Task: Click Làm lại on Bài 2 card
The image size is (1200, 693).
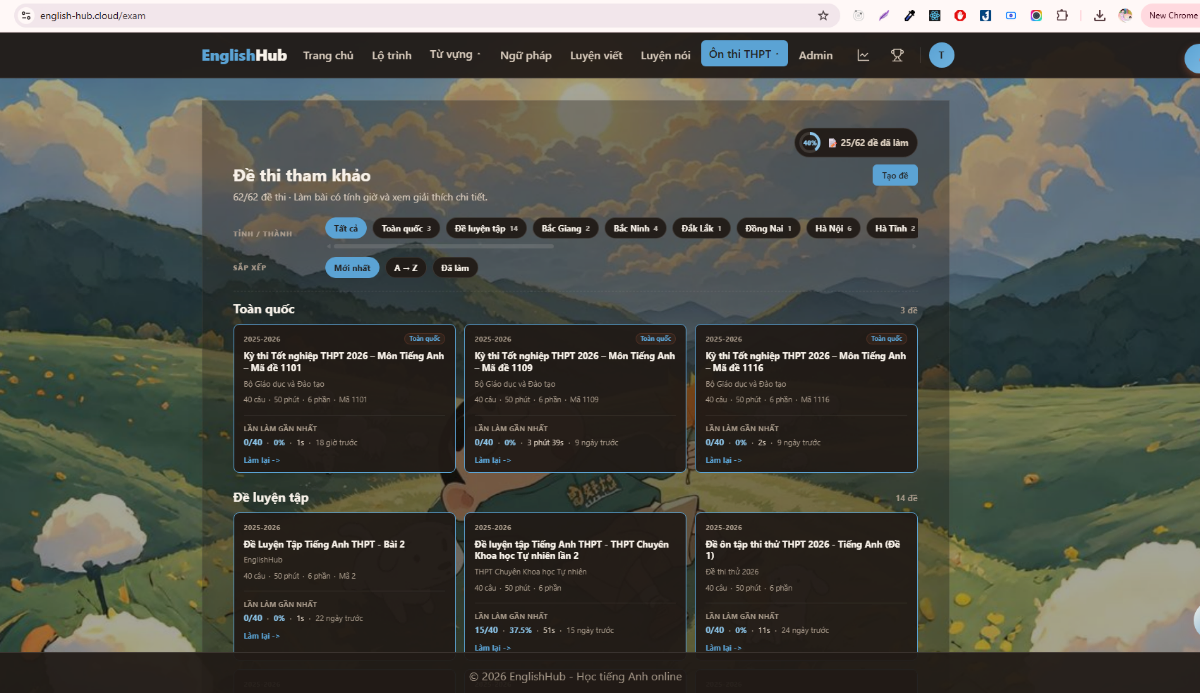Action: pyautogui.click(x=262, y=636)
